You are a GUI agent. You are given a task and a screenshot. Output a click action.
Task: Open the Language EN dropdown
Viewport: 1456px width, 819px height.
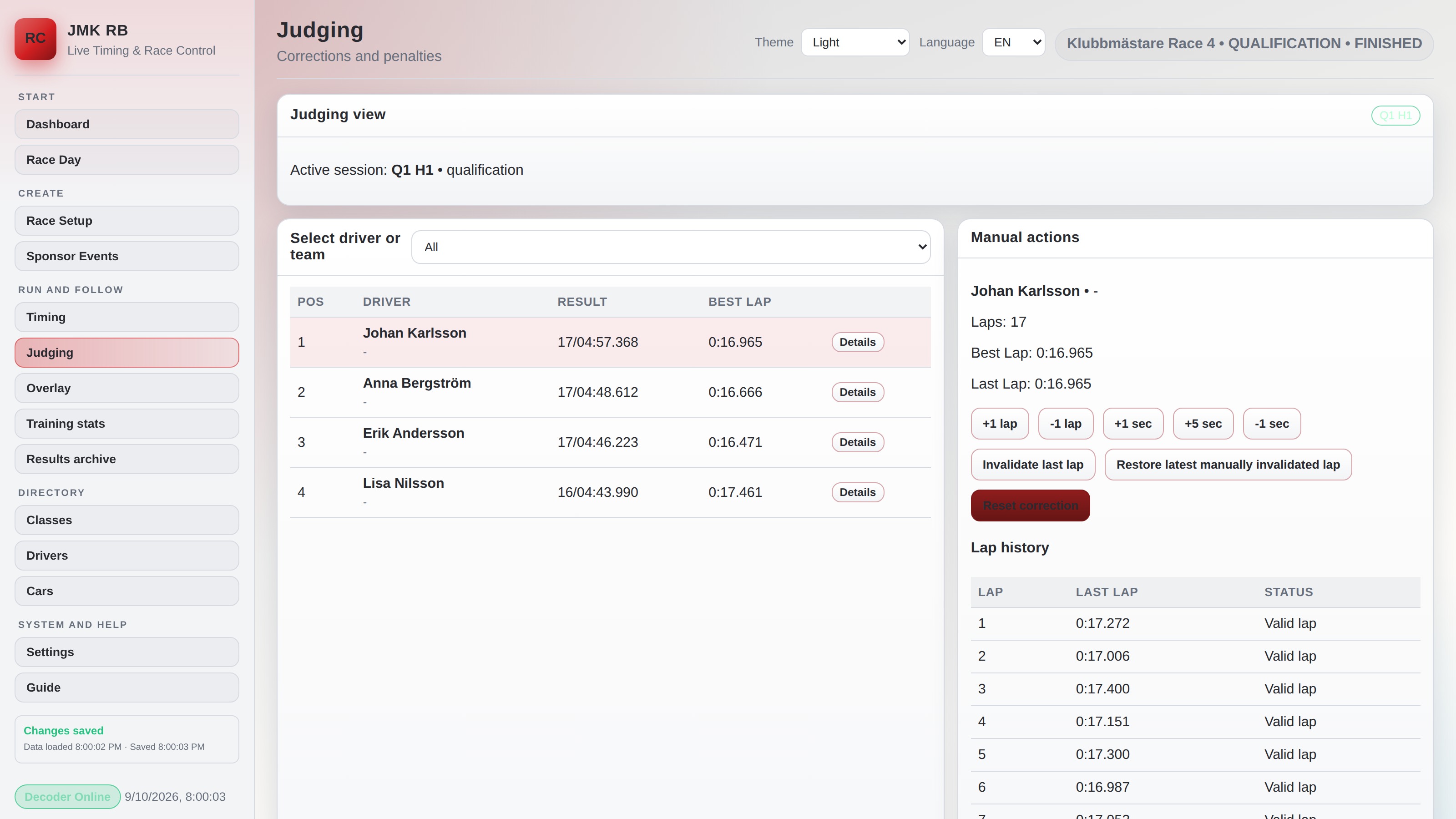(1013, 42)
